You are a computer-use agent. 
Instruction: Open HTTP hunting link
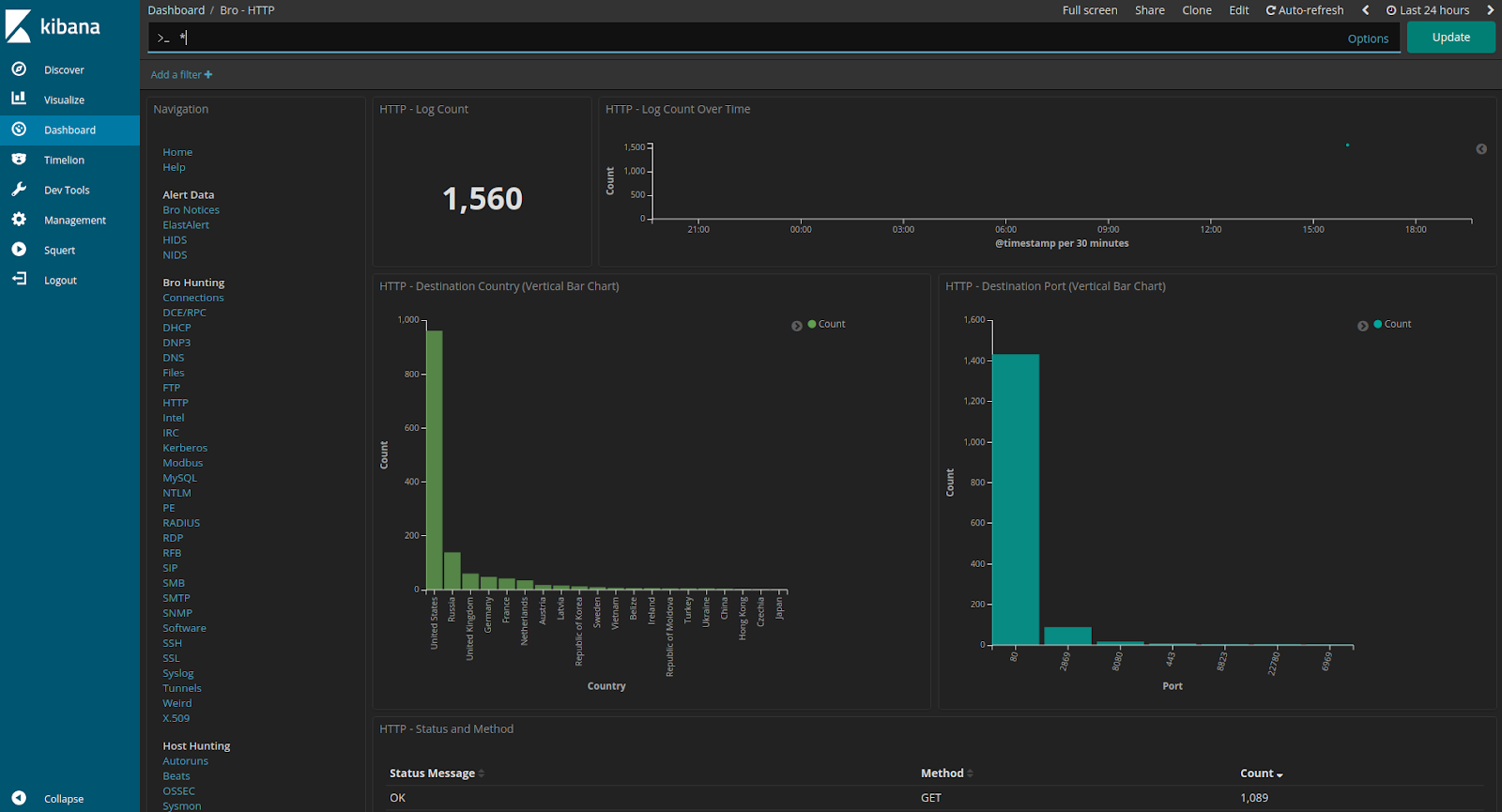[x=176, y=403]
